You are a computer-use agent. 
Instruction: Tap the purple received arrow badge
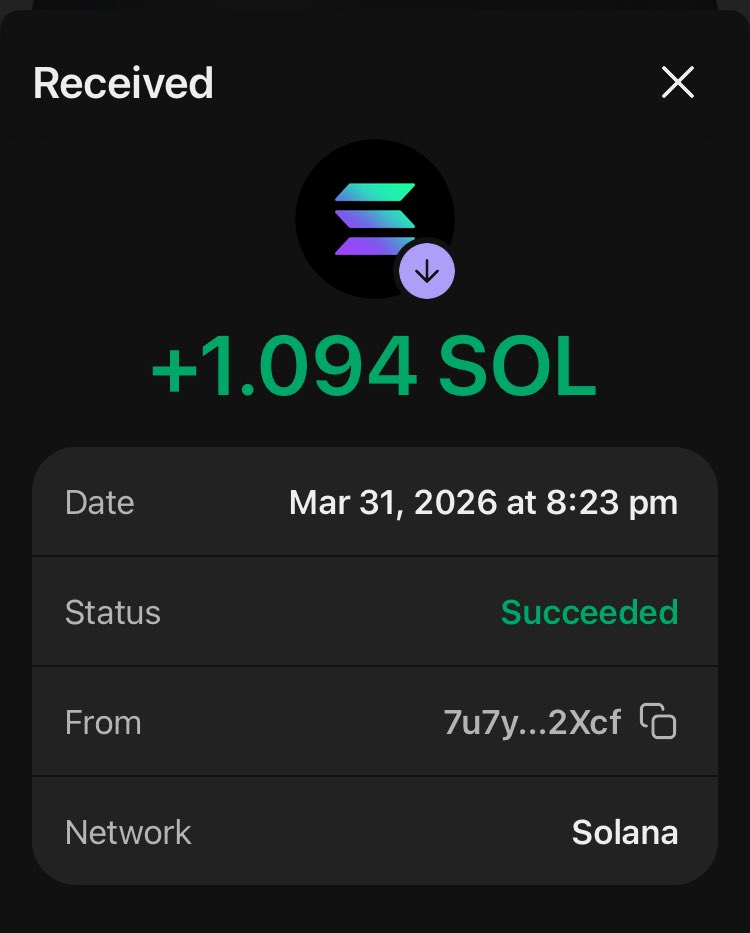(427, 271)
